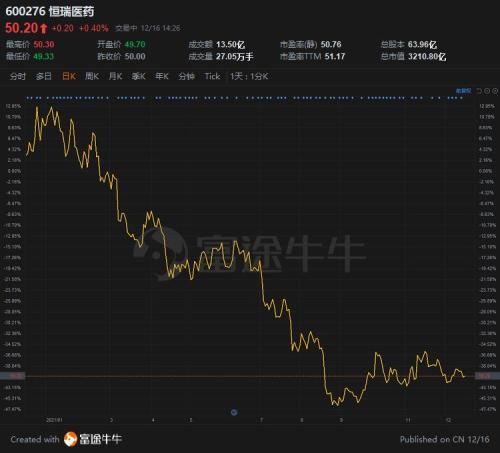
Task: Click the volume value 27.05万手
Action: tap(235, 56)
